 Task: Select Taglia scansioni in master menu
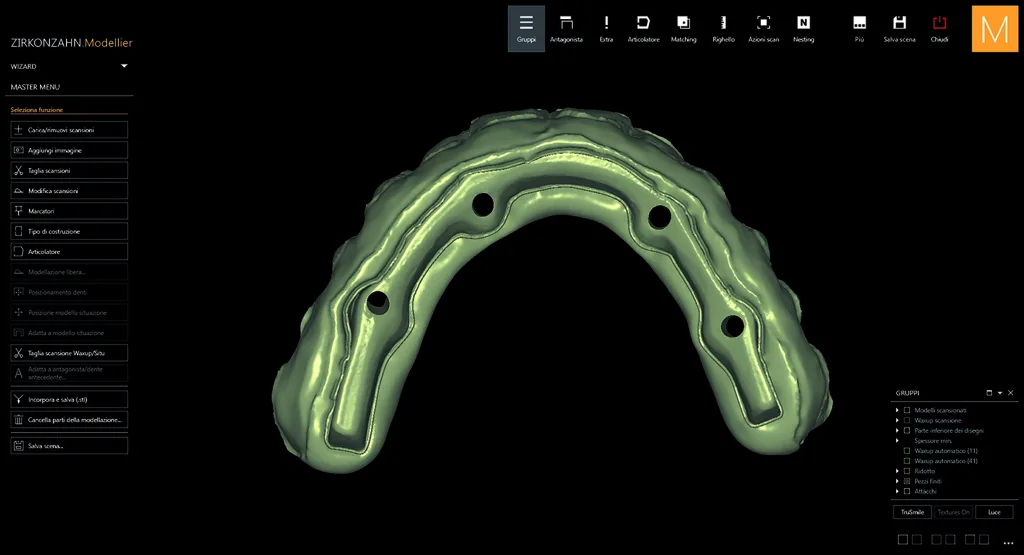[x=69, y=170]
